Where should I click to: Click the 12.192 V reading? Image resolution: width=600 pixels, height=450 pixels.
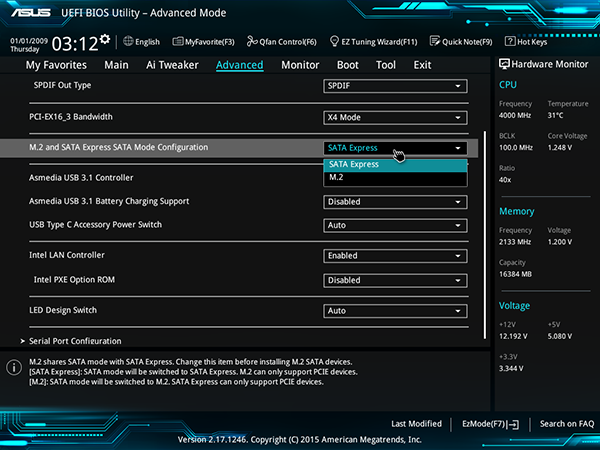pyautogui.click(x=513, y=336)
